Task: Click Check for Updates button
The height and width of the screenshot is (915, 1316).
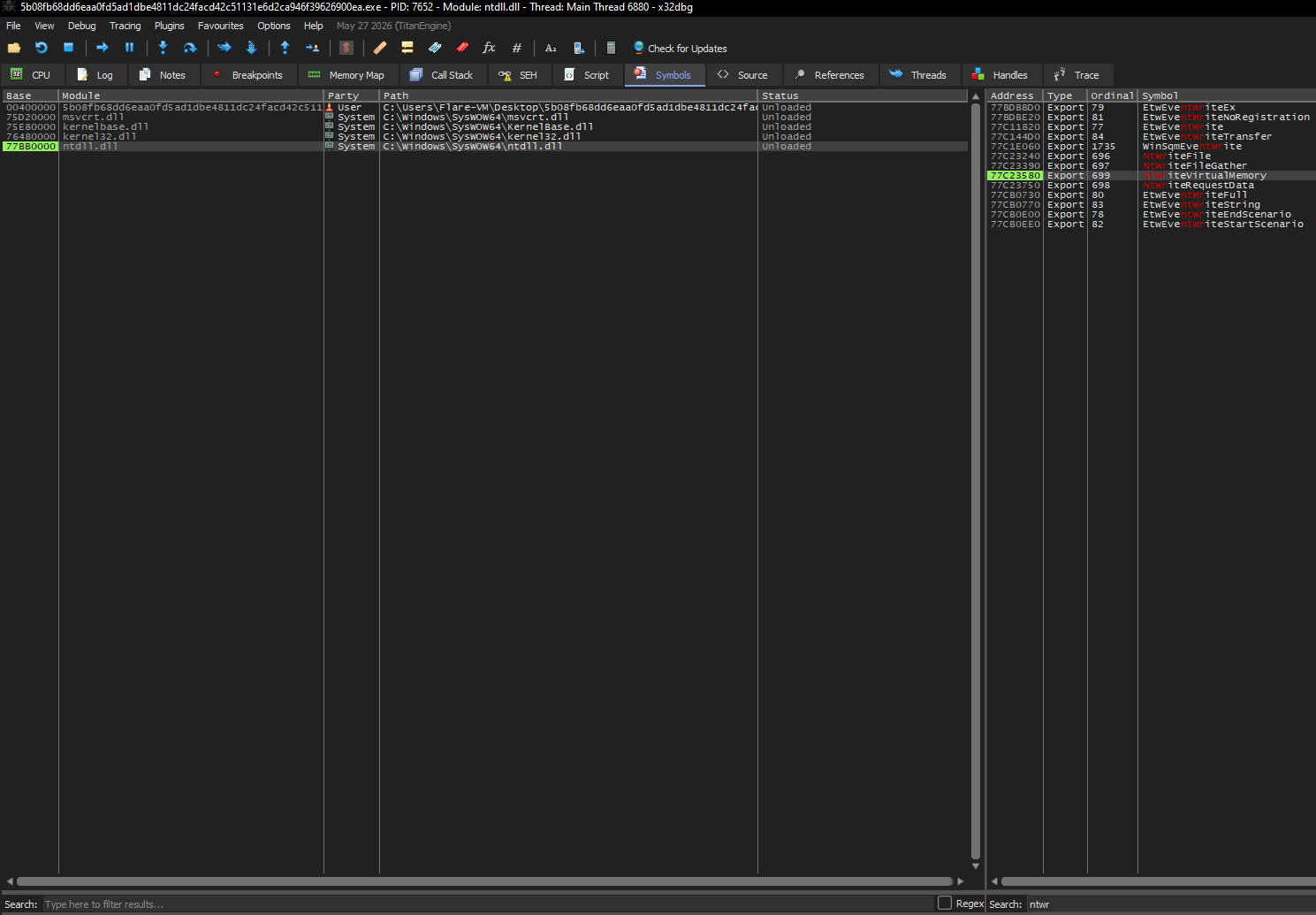Action: tap(680, 48)
